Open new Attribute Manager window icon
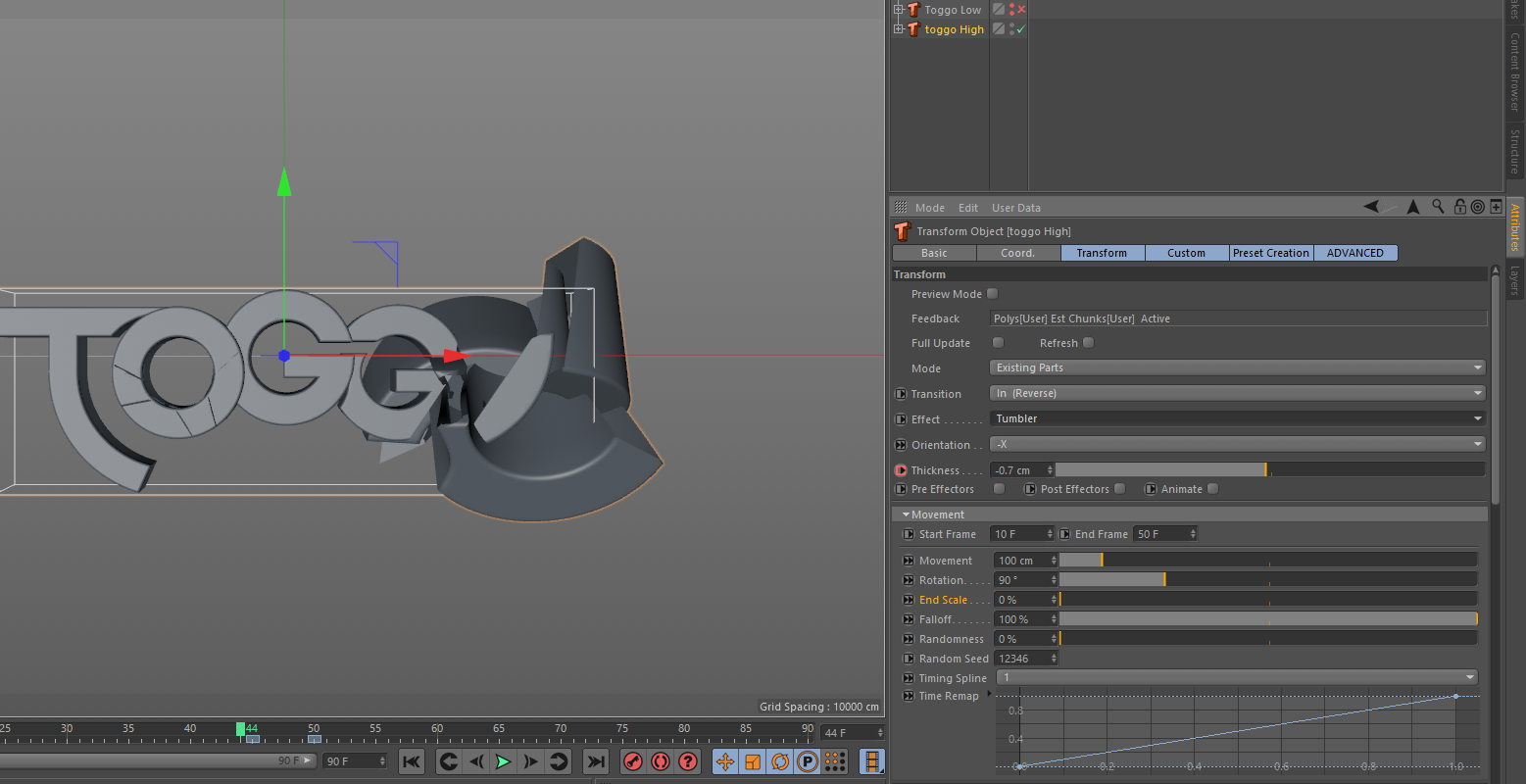The height and width of the screenshot is (784, 1526). [x=1496, y=207]
